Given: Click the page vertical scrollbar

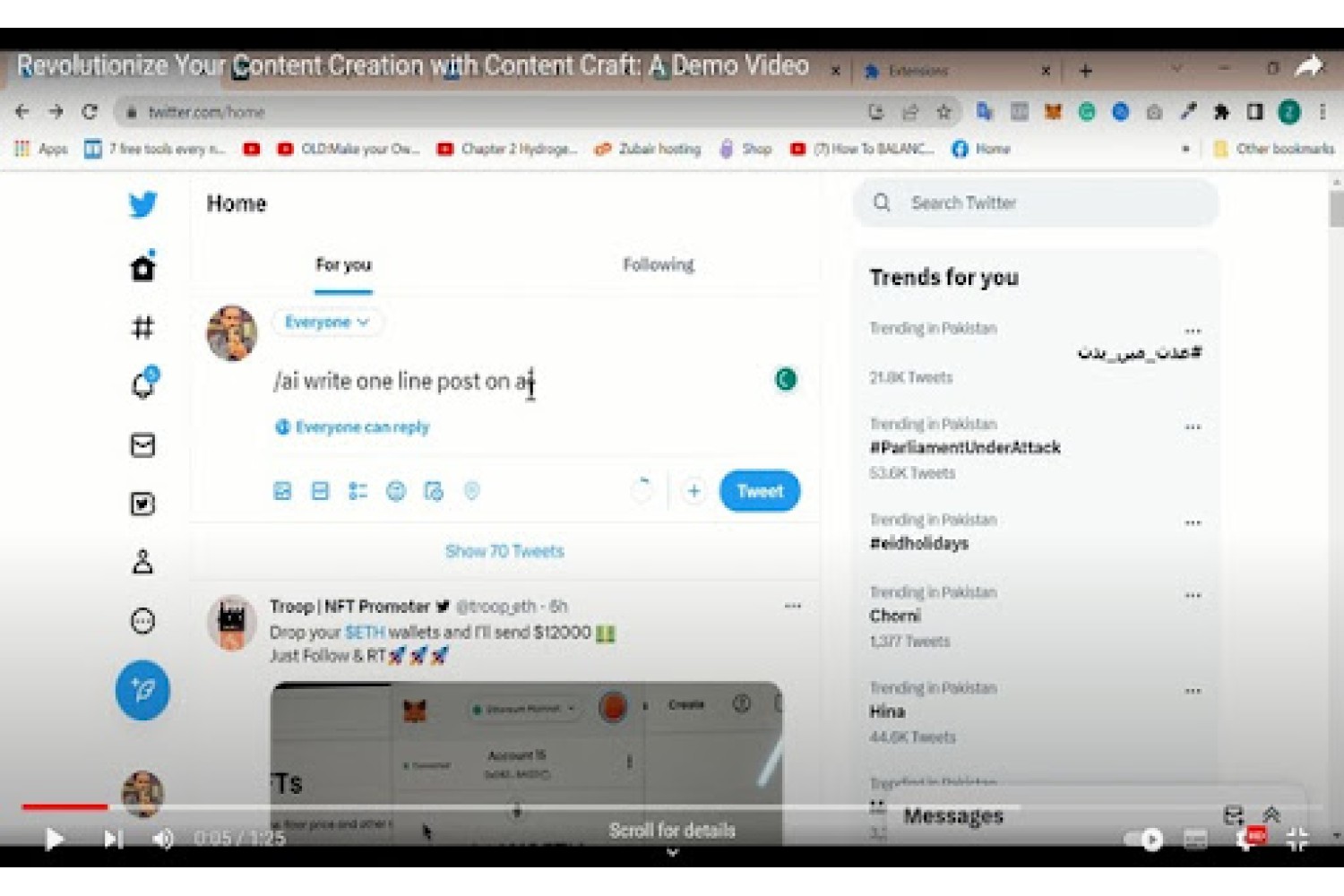Looking at the screenshot, I should (x=1336, y=210).
